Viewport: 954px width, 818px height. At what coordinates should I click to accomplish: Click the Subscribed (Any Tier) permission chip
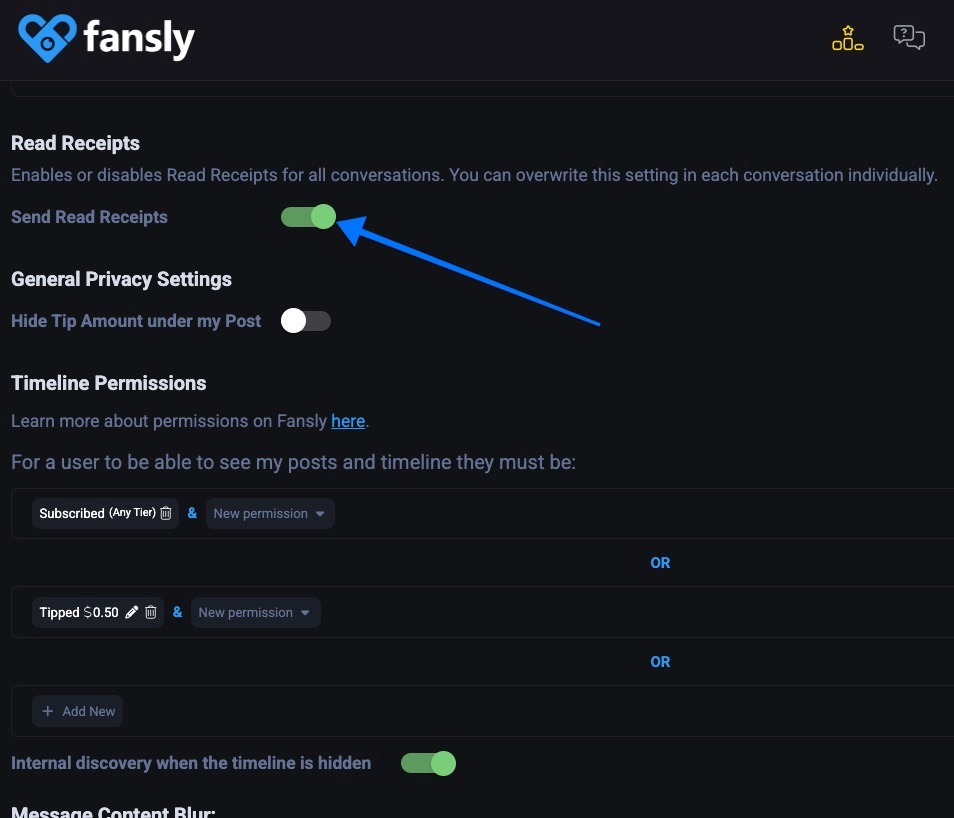[x=95, y=513]
